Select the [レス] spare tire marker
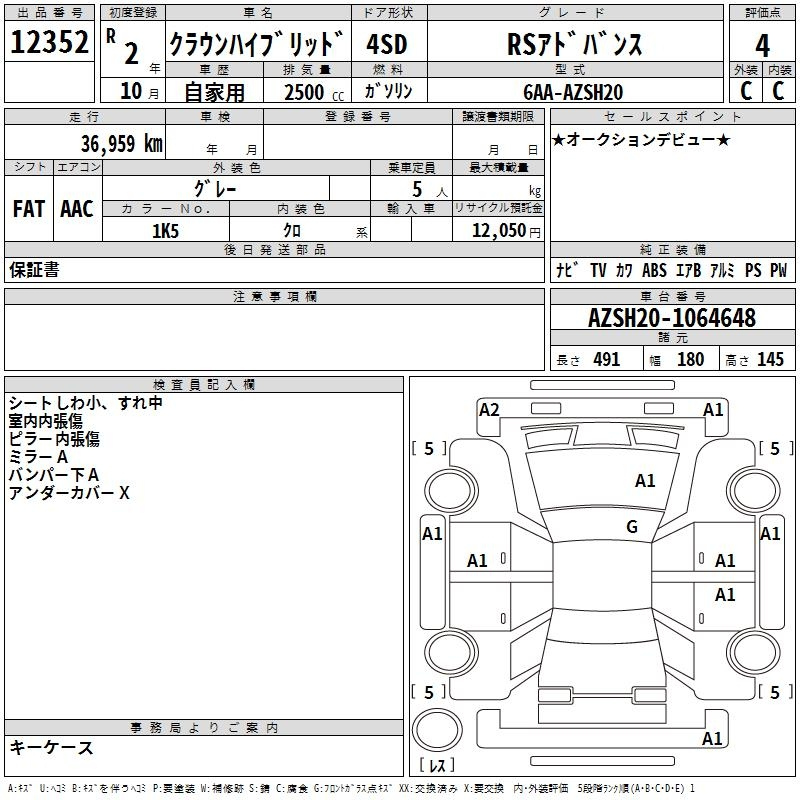Screen dimensions: 800x800 [x=436, y=766]
